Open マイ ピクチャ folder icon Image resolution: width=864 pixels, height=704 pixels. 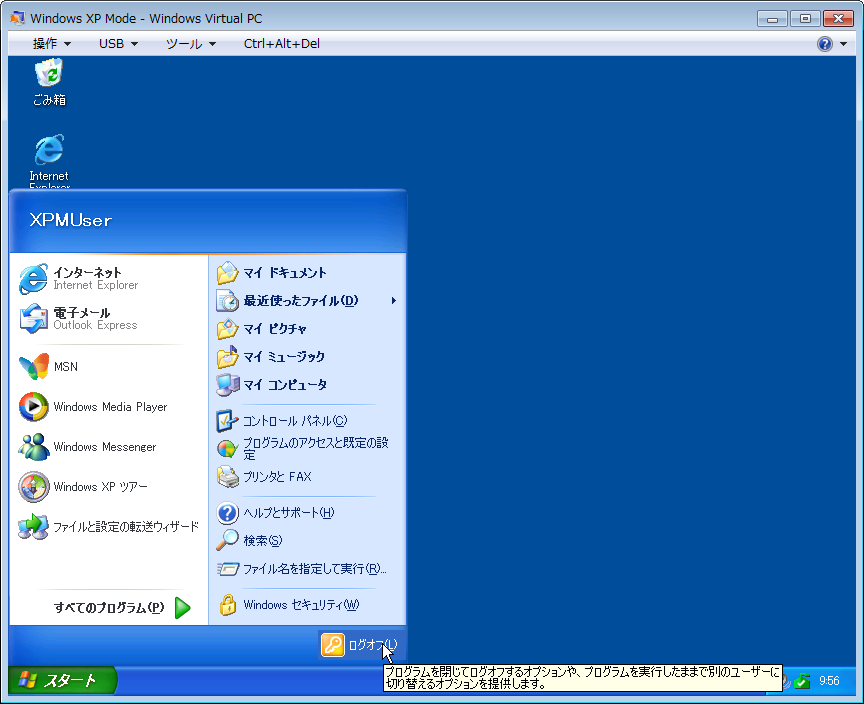[227, 329]
